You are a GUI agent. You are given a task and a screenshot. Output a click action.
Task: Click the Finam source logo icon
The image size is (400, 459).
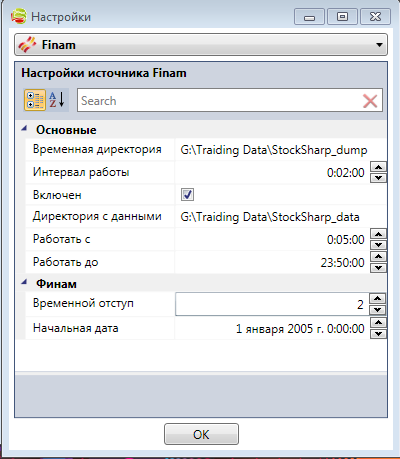pos(27,45)
